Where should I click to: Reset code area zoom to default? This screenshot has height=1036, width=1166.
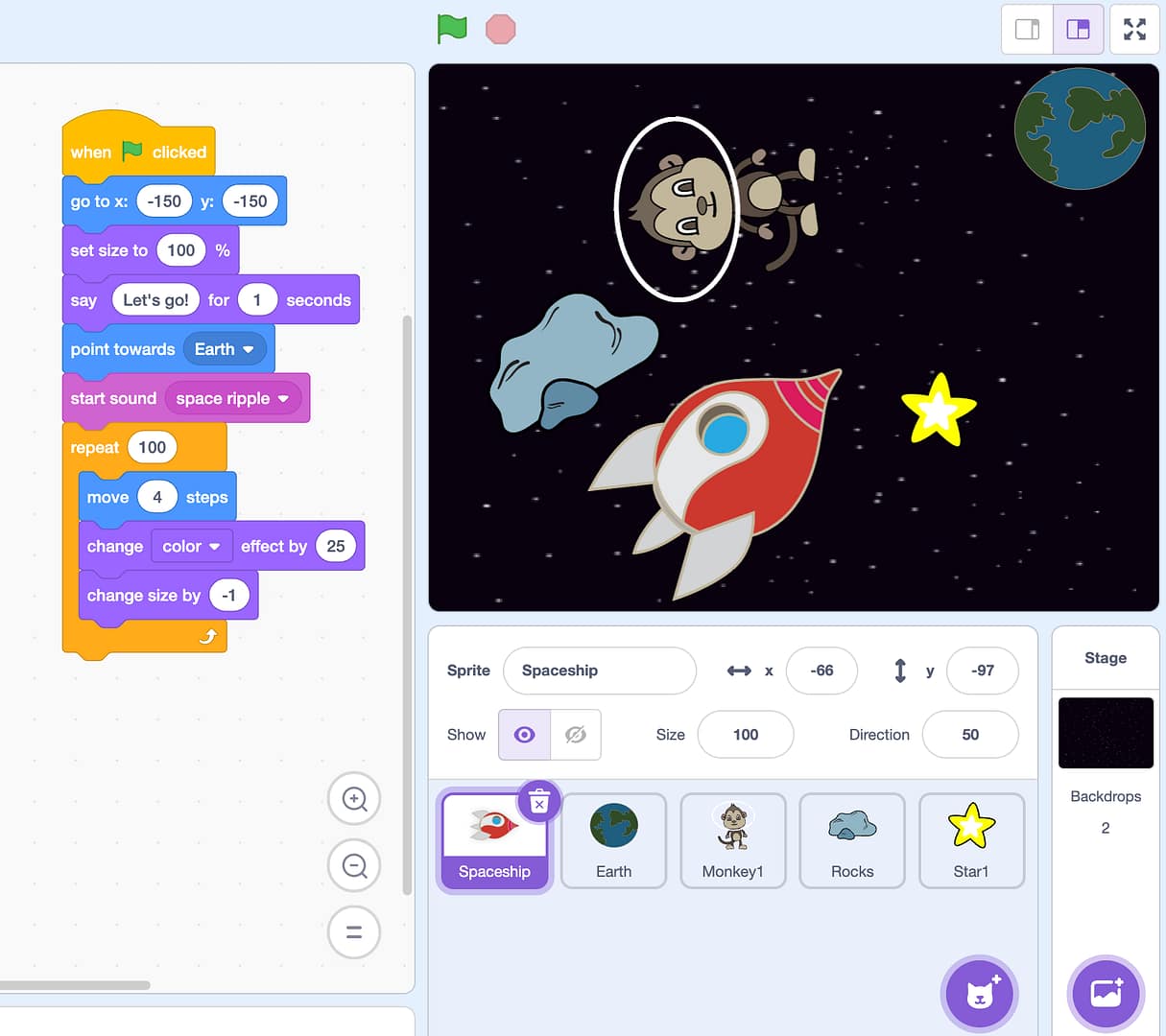(354, 931)
